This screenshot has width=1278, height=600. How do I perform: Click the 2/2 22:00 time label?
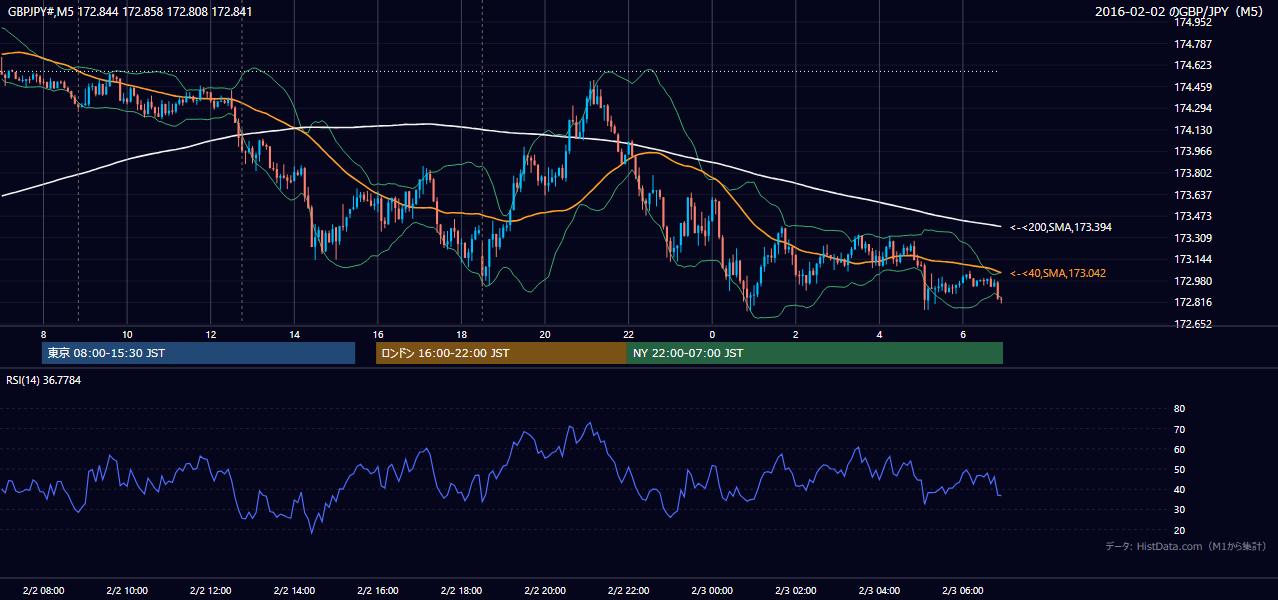pyautogui.click(x=628, y=591)
